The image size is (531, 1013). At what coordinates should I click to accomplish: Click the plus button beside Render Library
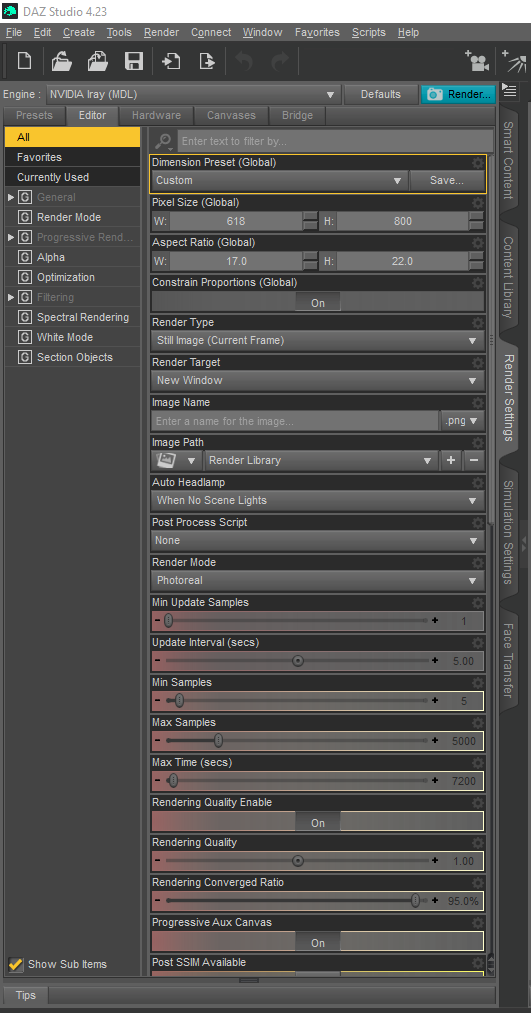click(451, 461)
